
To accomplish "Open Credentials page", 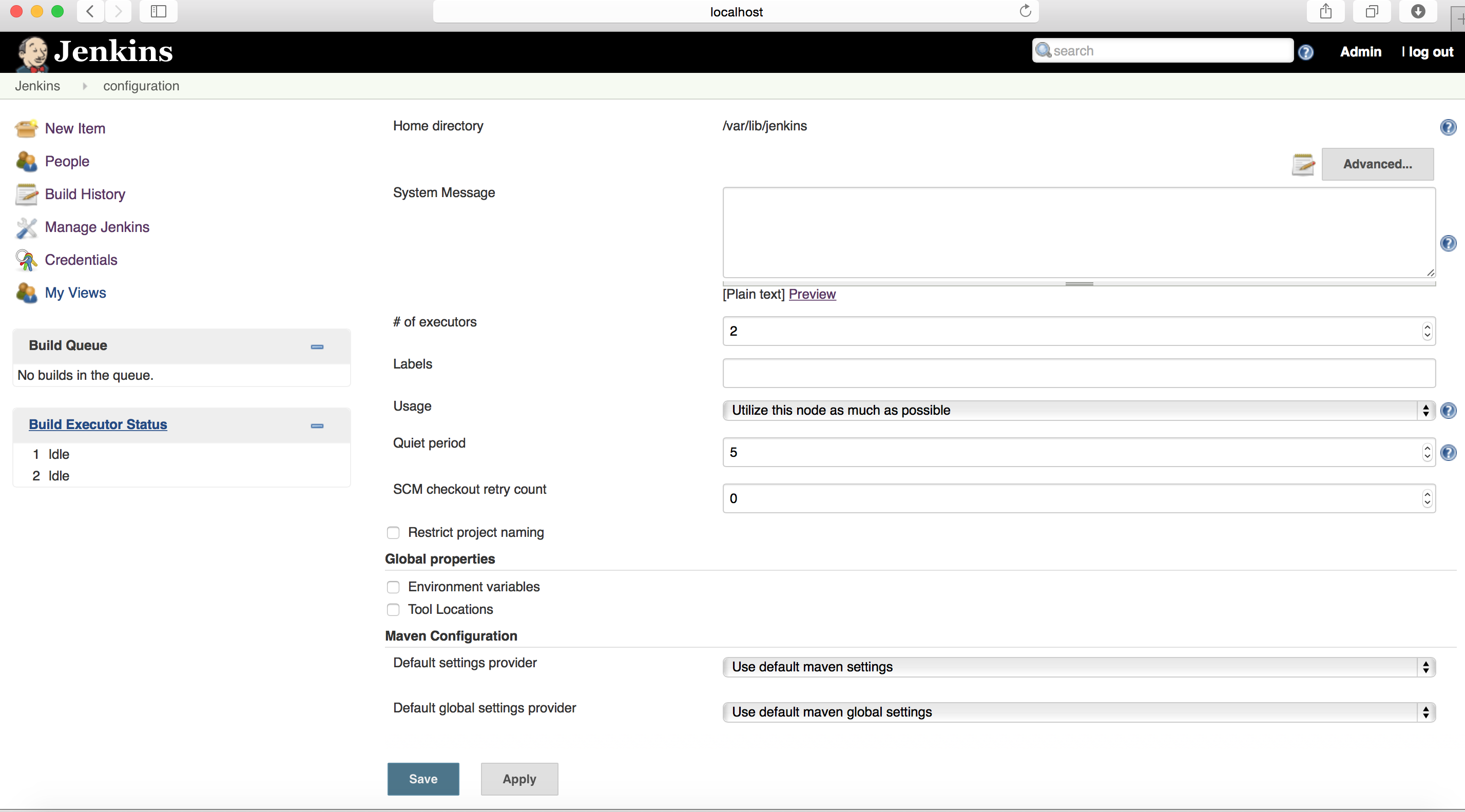I will pyautogui.click(x=81, y=260).
